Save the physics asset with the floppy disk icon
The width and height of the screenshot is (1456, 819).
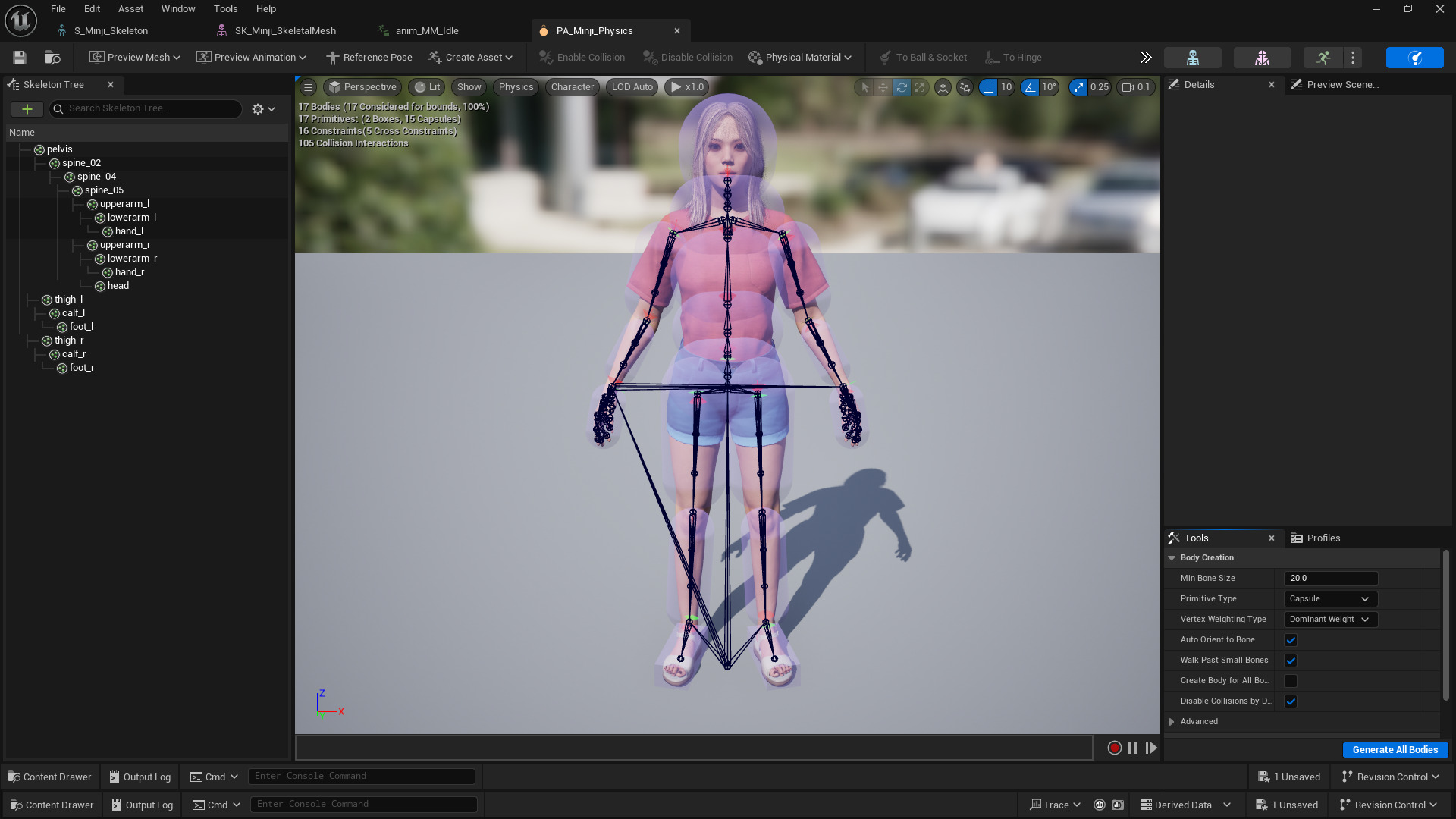click(20, 58)
